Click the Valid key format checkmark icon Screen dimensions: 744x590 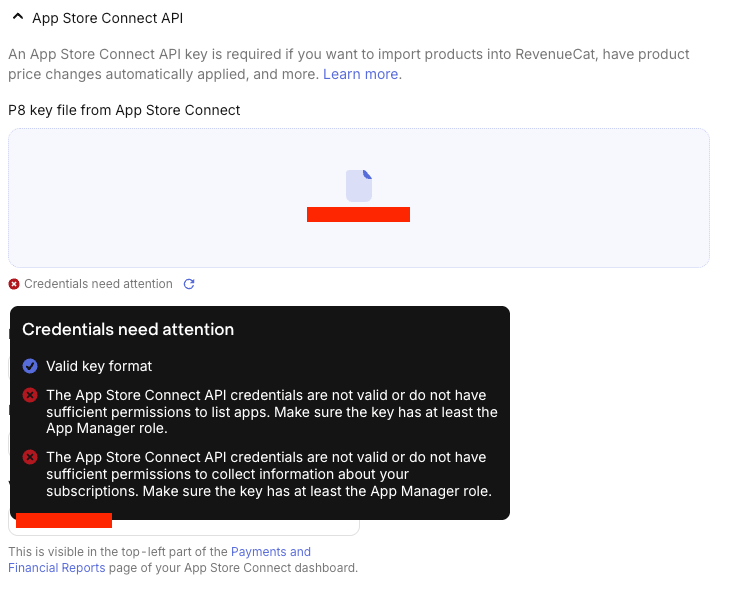30,366
